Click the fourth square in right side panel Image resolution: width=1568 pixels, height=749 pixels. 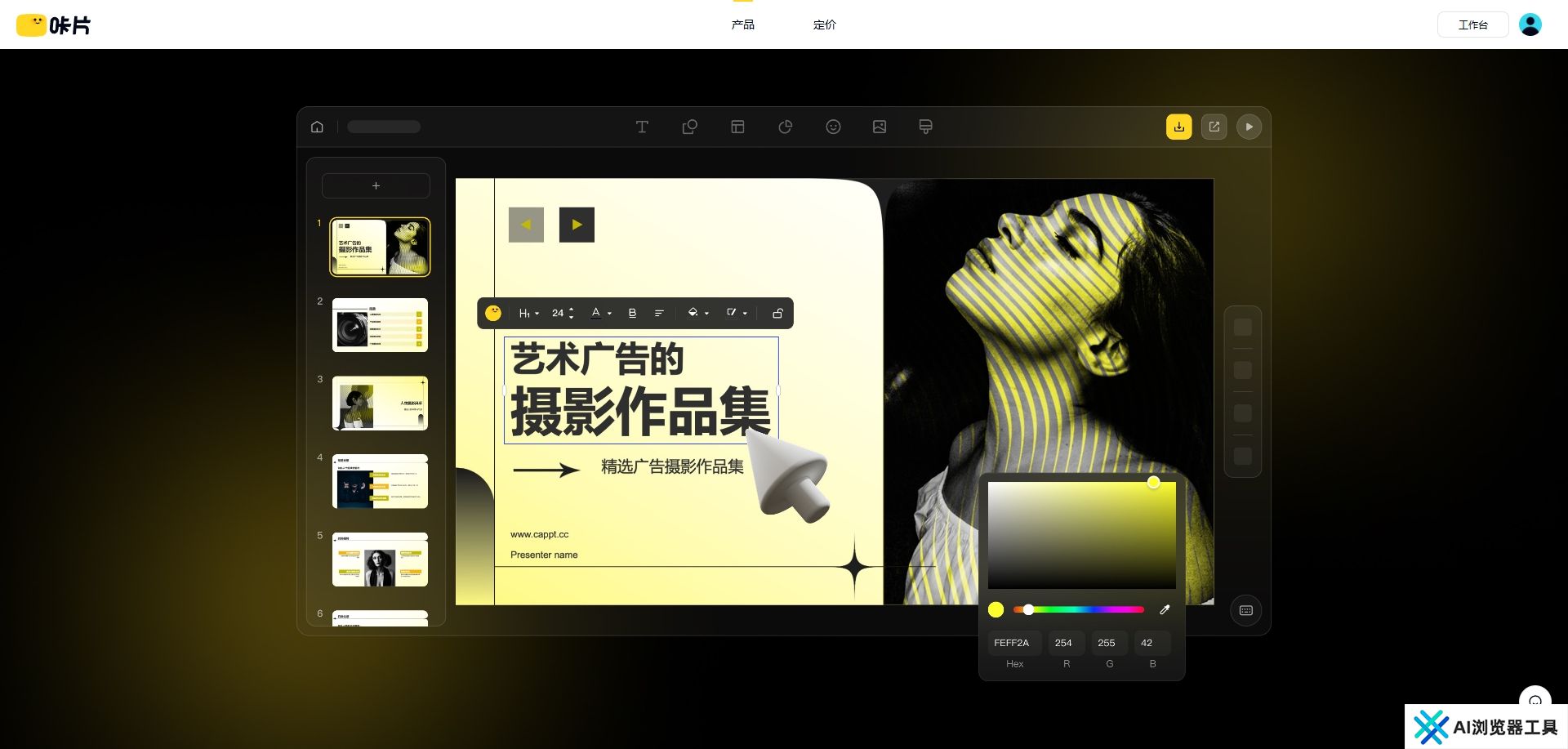[1243, 456]
